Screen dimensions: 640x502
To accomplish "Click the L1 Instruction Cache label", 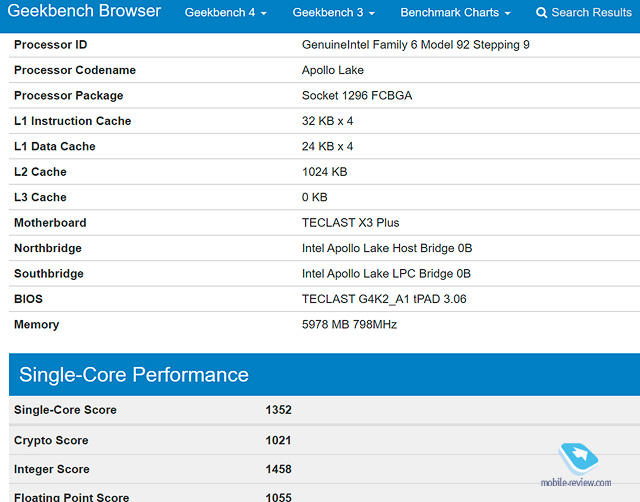I will 72,121.
